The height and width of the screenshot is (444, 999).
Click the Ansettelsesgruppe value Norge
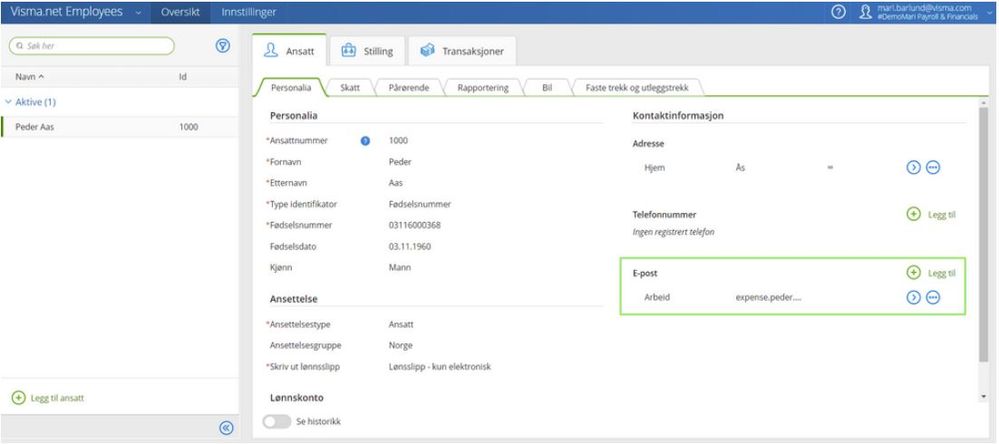401,345
